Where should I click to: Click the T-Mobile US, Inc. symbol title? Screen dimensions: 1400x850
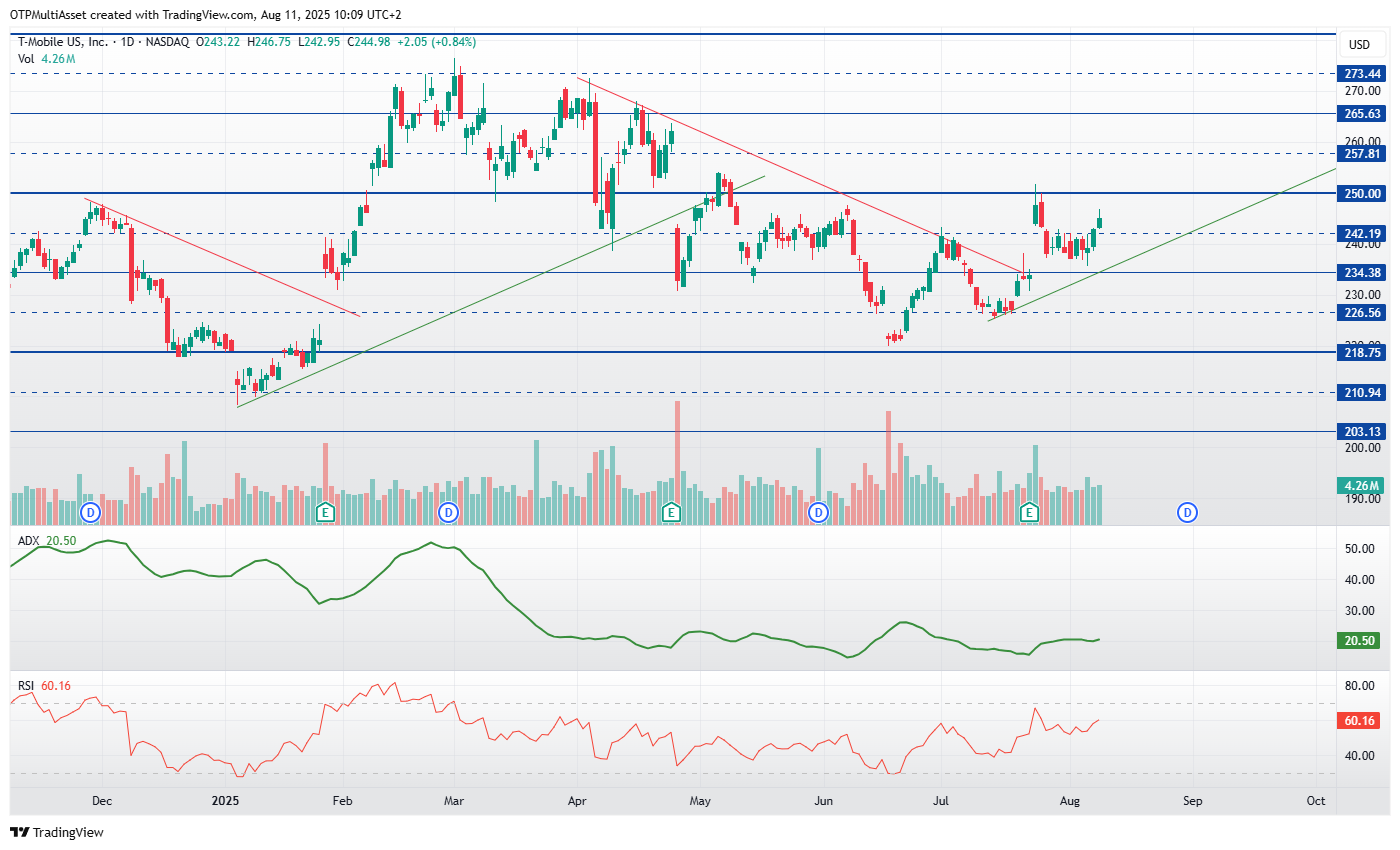tap(64, 42)
